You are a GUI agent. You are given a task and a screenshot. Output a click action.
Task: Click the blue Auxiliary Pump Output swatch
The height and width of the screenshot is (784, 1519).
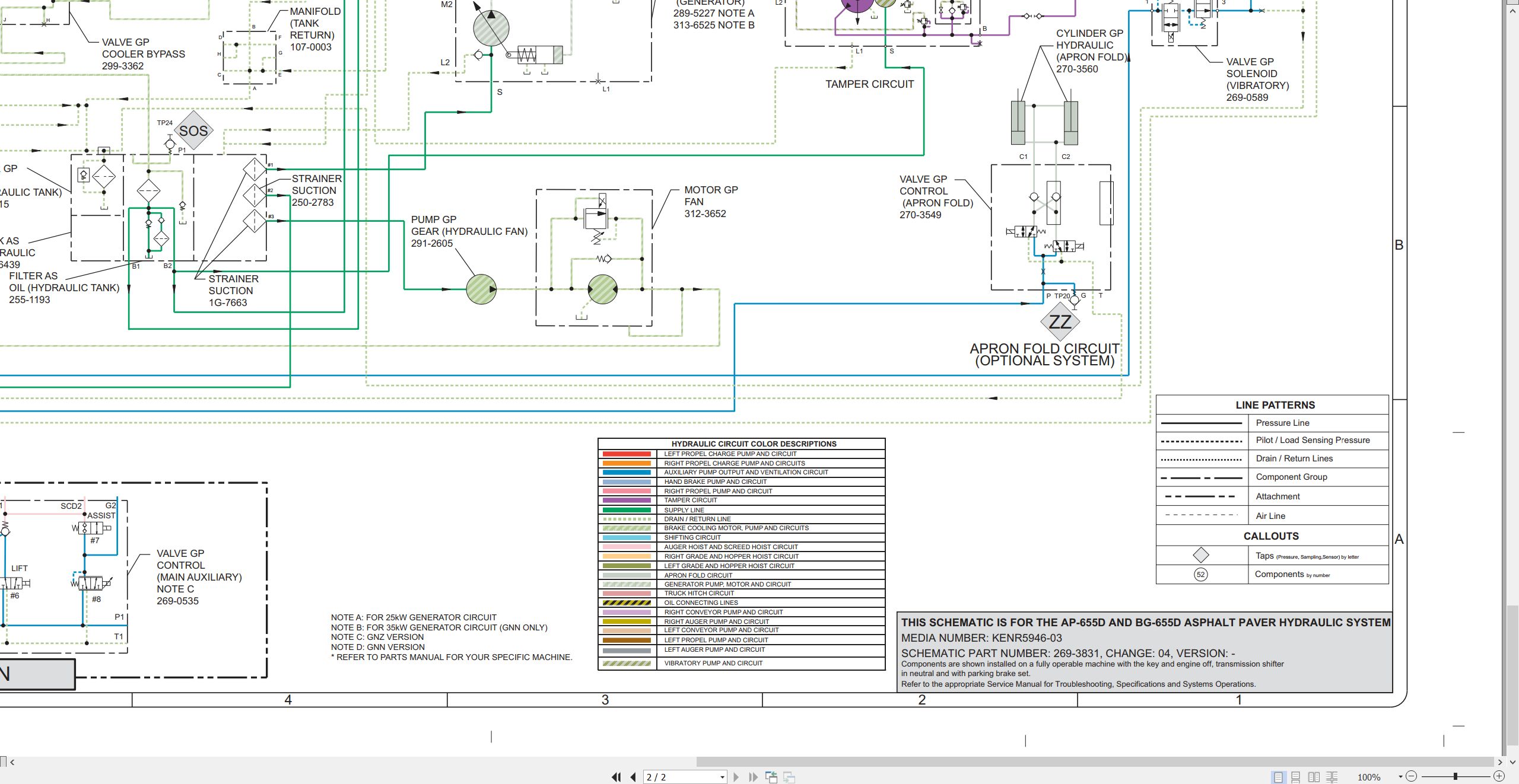click(x=627, y=472)
